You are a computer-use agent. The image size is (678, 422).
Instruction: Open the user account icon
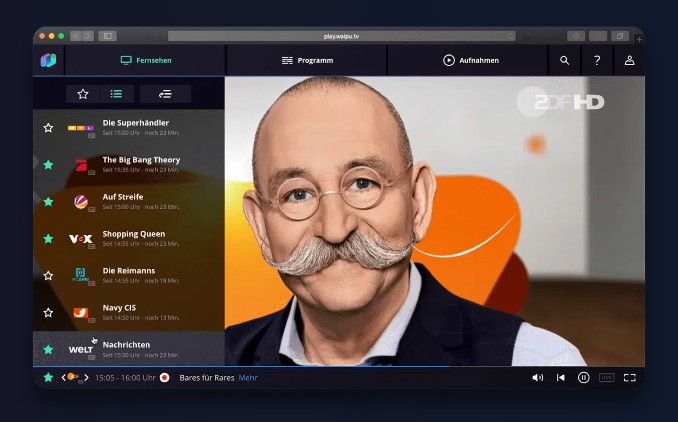pyautogui.click(x=630, y=61)
